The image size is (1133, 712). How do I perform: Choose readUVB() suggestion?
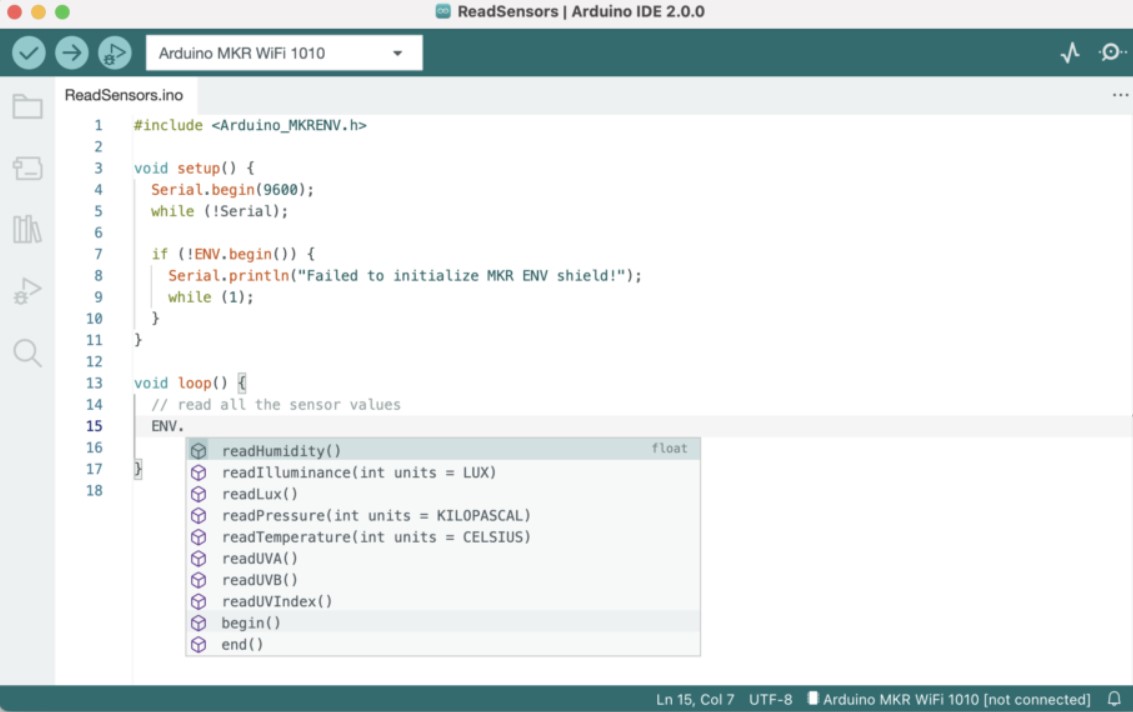coord(443,580)
